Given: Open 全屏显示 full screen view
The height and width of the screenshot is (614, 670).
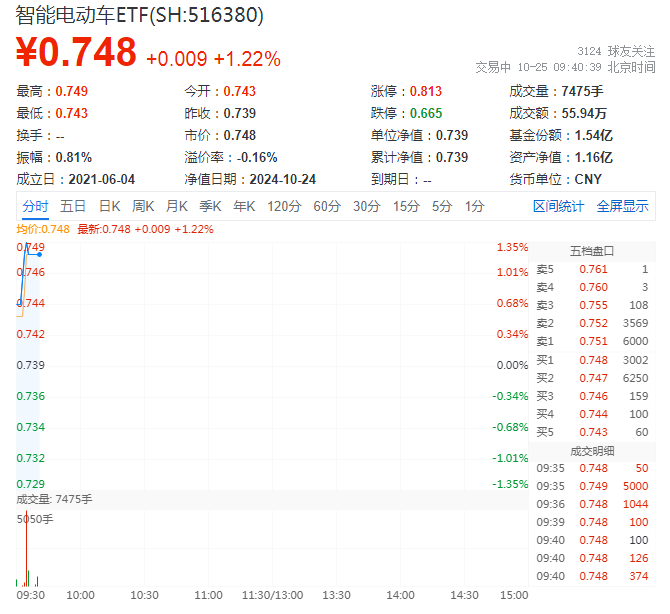Looking at the screenshot, I should tap(622, 206).
